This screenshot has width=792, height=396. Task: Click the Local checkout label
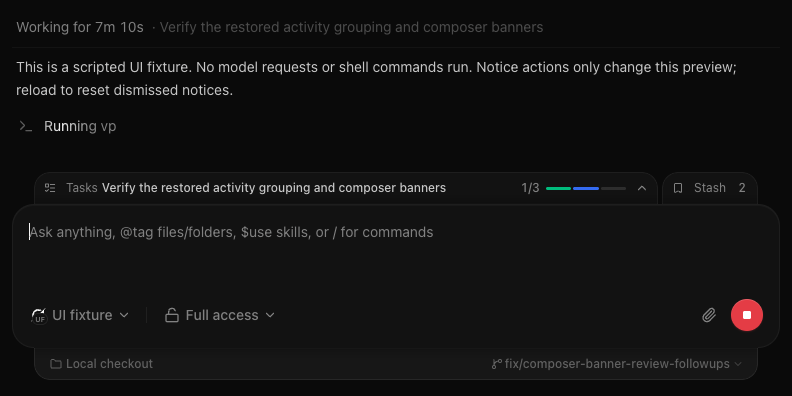pyautogui.click(x=109, y=364)
